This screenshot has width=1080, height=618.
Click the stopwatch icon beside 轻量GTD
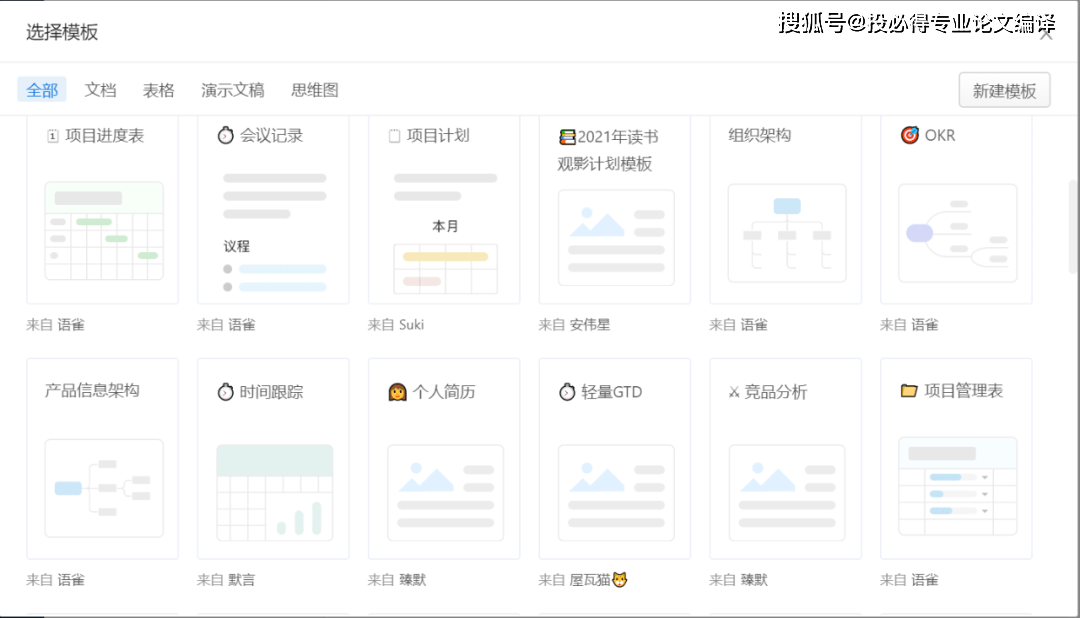[567, 392]
